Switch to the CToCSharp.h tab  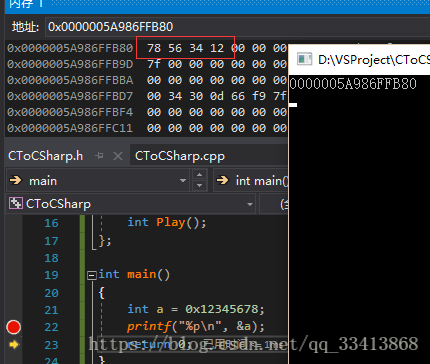pos(45,156)
